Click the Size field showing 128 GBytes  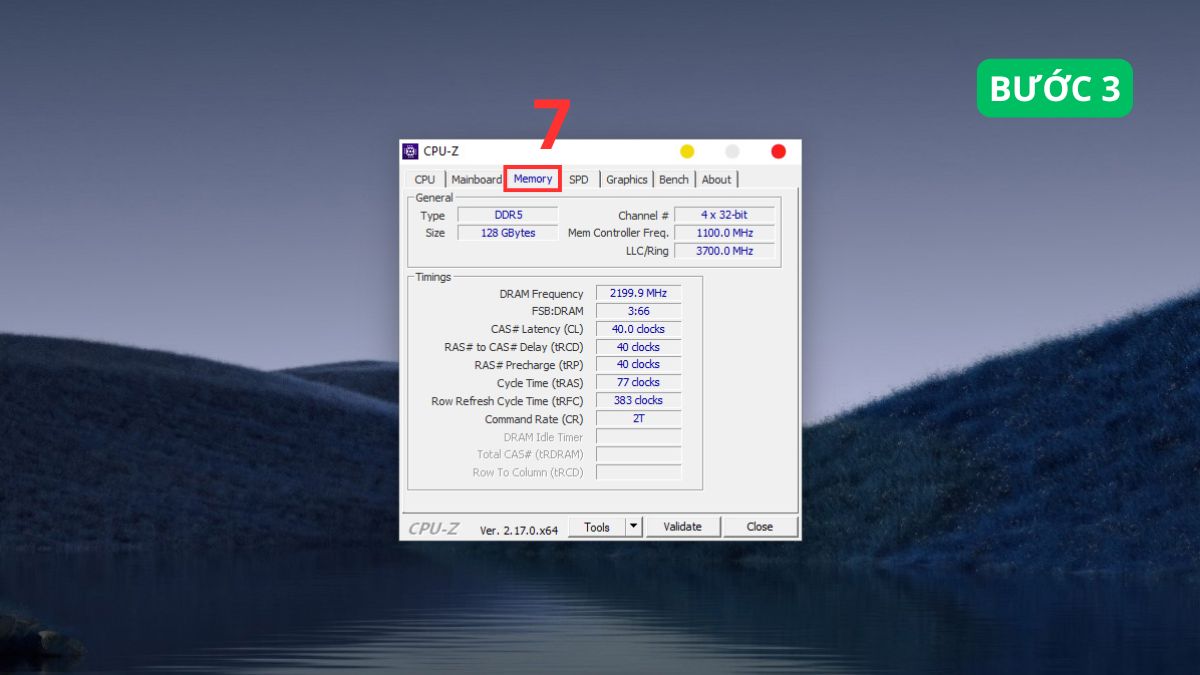click(507, 232)
